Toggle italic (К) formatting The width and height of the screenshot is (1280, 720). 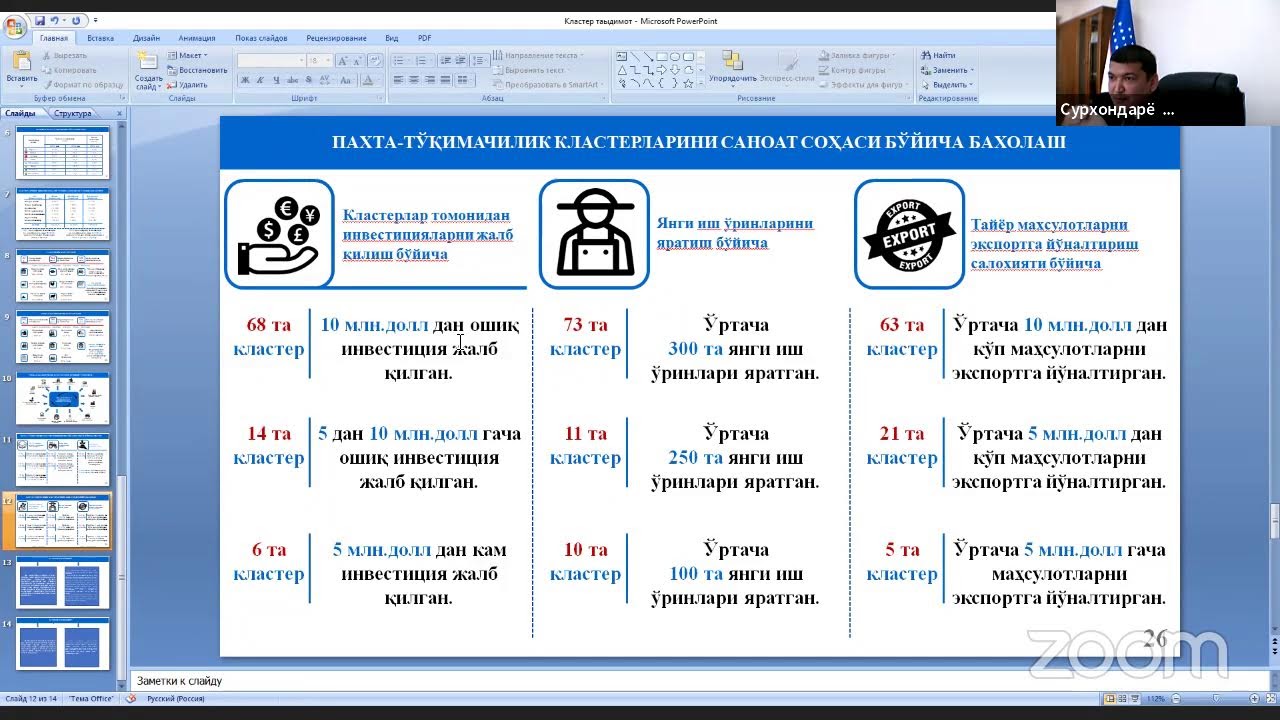(260, 80)
